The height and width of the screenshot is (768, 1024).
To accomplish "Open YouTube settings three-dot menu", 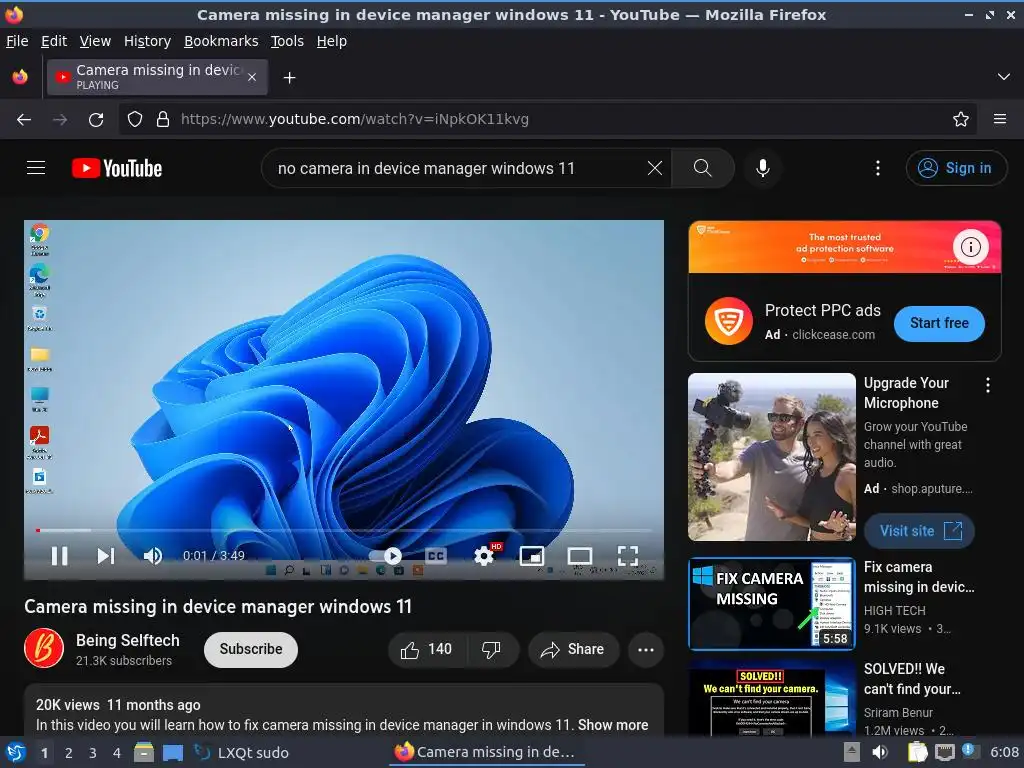I will [878, 168].
